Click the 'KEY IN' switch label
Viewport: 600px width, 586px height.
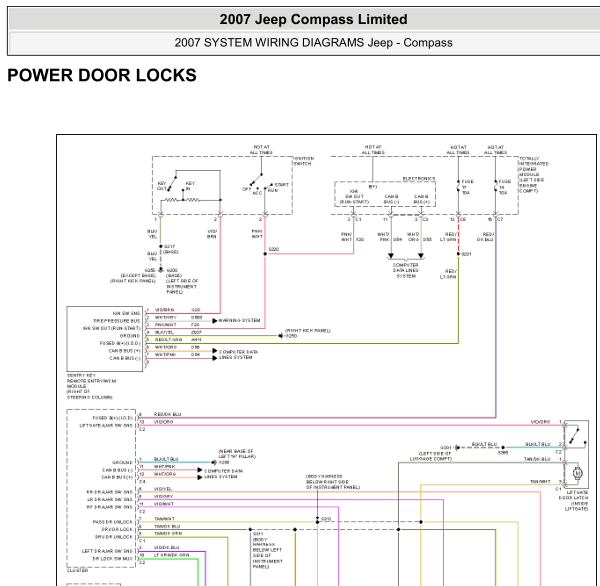[x=190, y=186]
